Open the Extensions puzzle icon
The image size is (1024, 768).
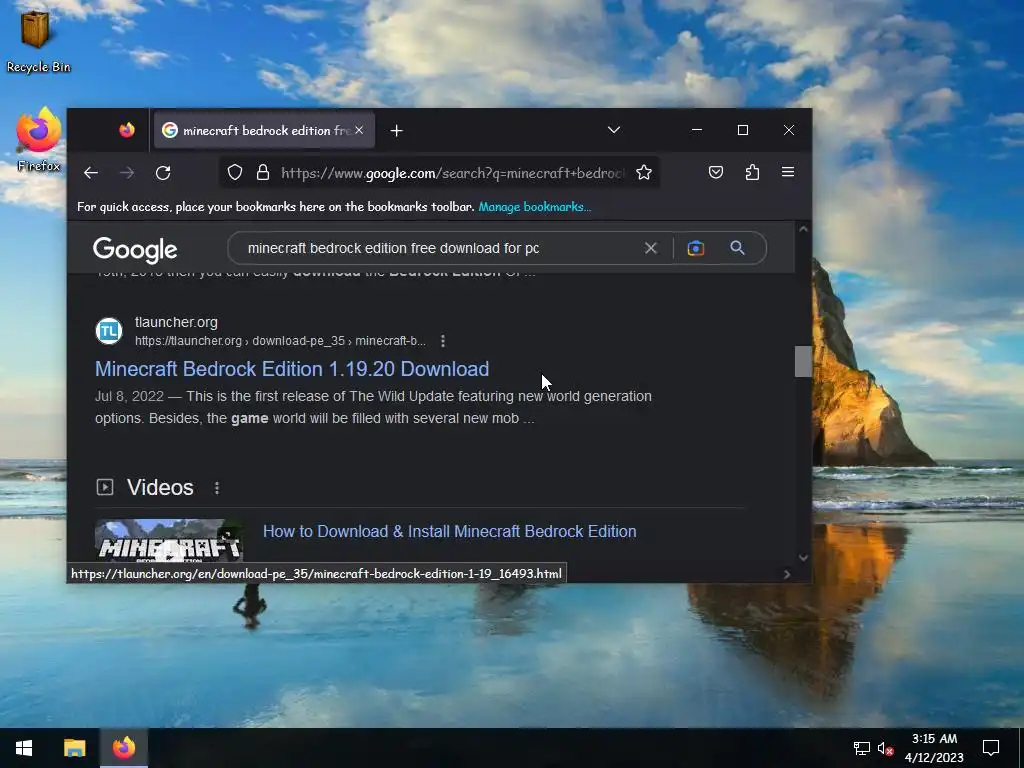752,172
